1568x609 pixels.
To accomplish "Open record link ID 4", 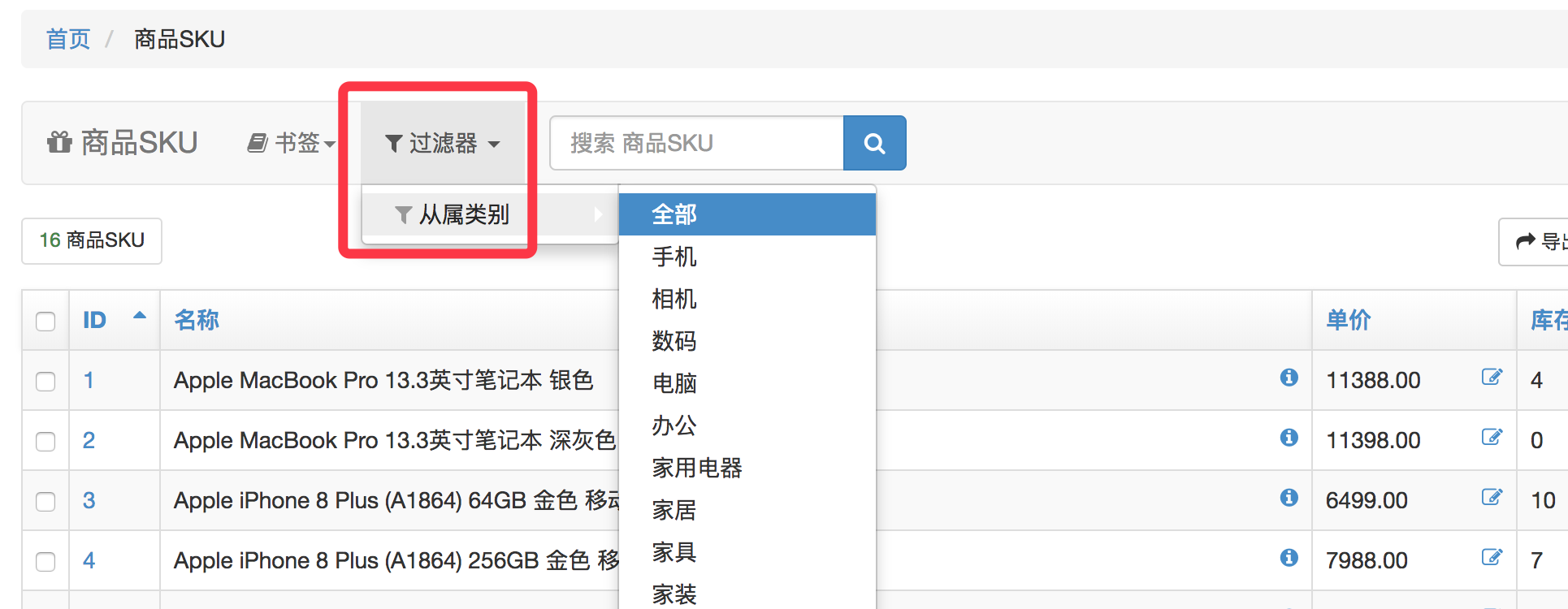I will 89,560.
